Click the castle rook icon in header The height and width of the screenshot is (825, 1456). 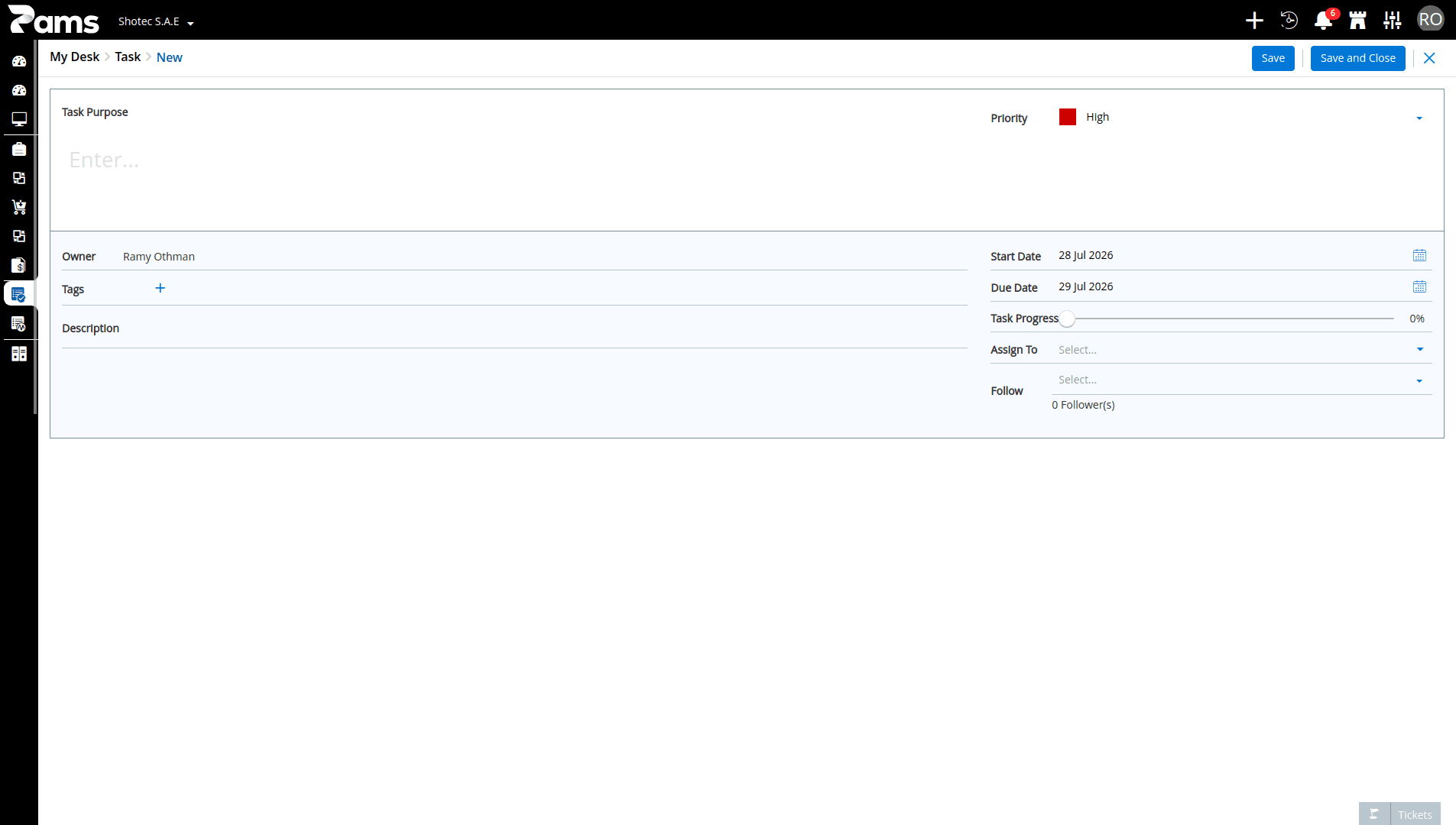[1357, 21]
